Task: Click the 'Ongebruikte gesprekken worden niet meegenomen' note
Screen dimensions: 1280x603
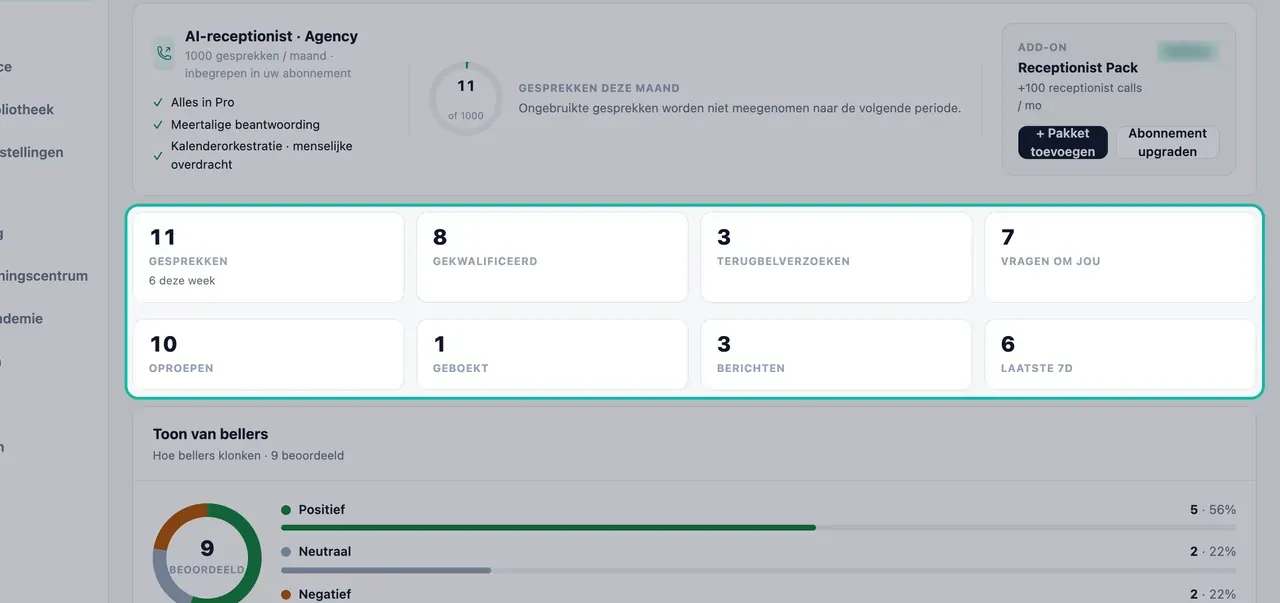Action: (x=739, y=108)
